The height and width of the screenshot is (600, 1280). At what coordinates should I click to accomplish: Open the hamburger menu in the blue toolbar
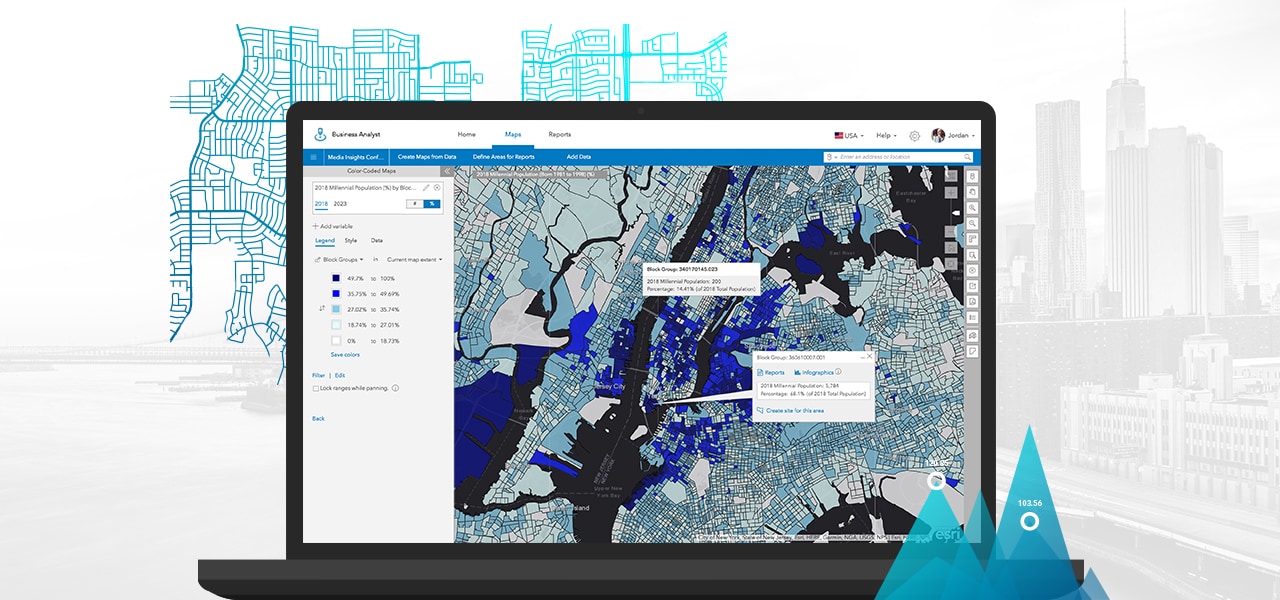[x=313, y=157]
